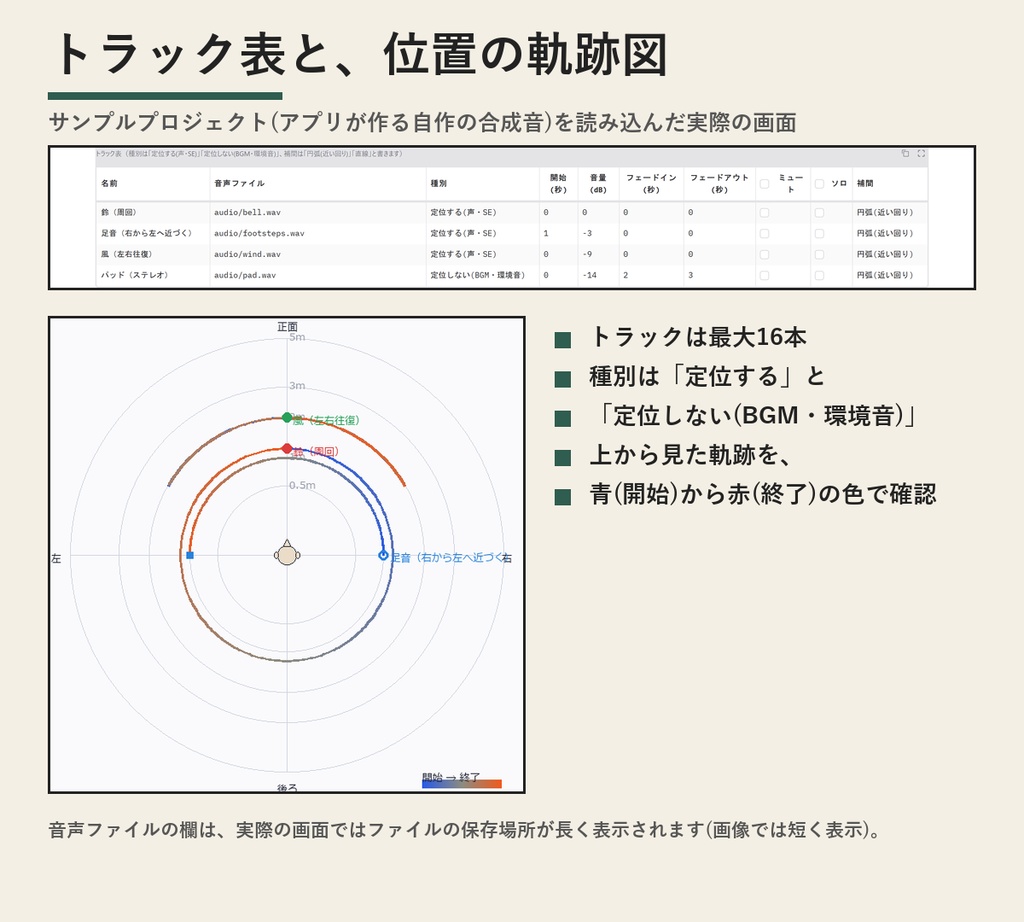Click the copy icon above the track table
Image resolution: width=1024 pixels, height=922 pixels.
click(x=905, y=153)
